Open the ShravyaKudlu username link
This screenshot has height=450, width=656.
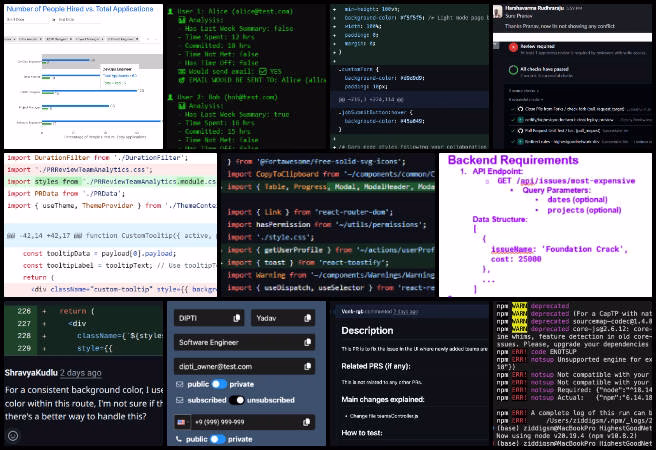pyautogui.click(x=31, y=373)
